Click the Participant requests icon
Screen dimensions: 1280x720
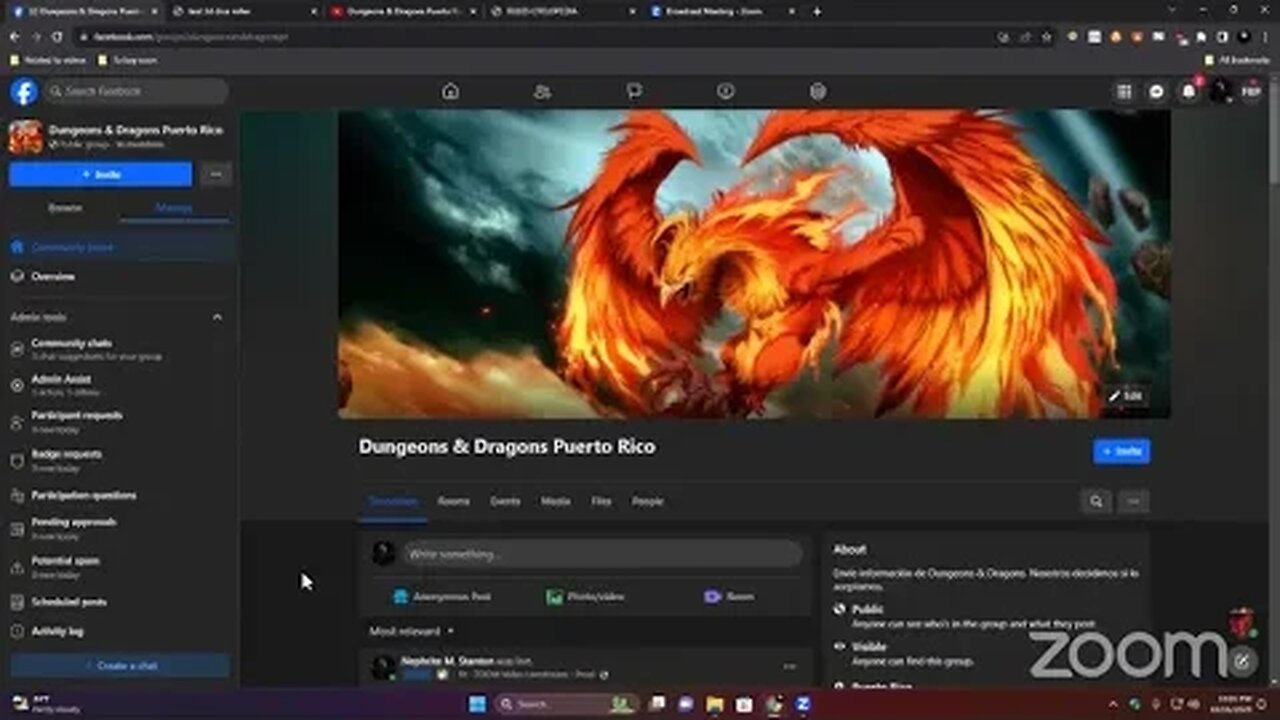point(17,421)
